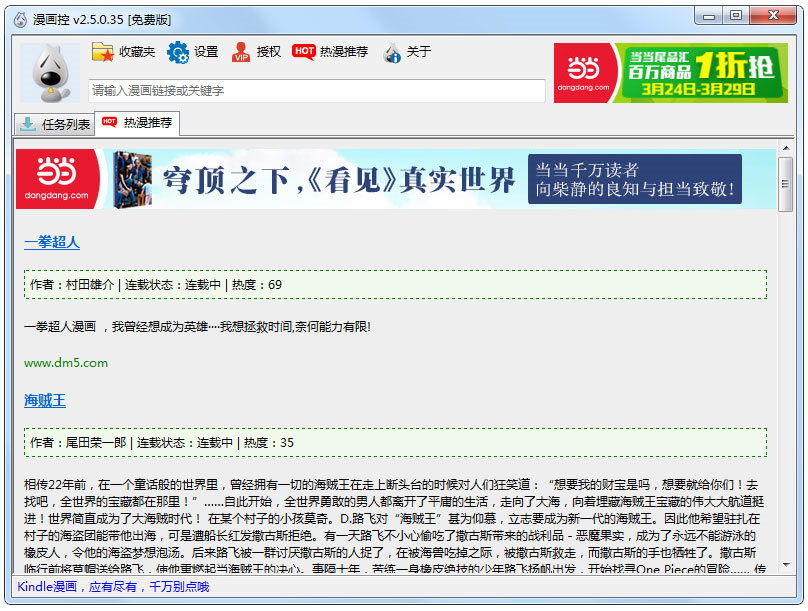Click the vertical scrollbar thumb
Image resolution: width=808 pixels, height=611 pixels.
click(785, 184)
